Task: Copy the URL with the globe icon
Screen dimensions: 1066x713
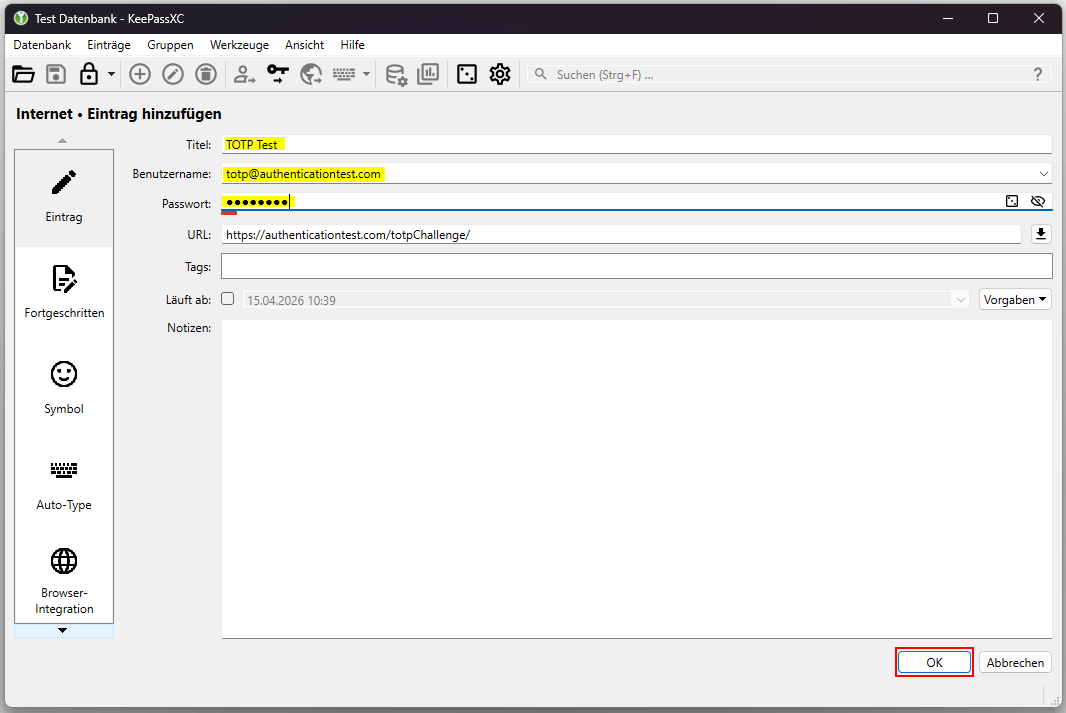Action: 311,74
